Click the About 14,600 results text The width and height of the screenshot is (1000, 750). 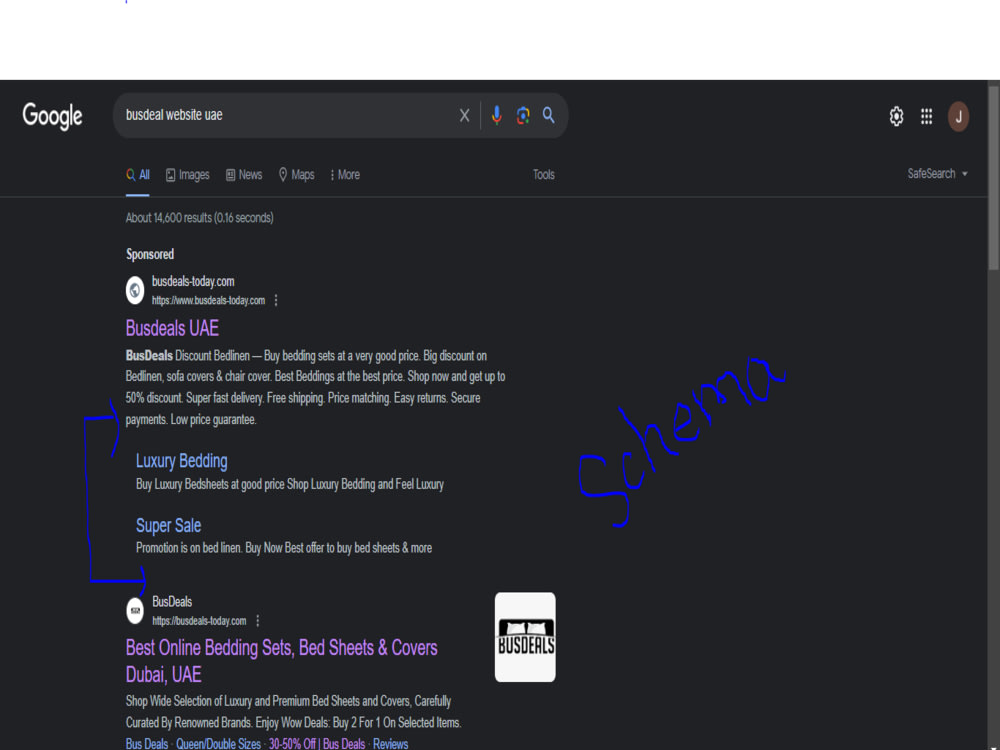(x=200, y=218)
